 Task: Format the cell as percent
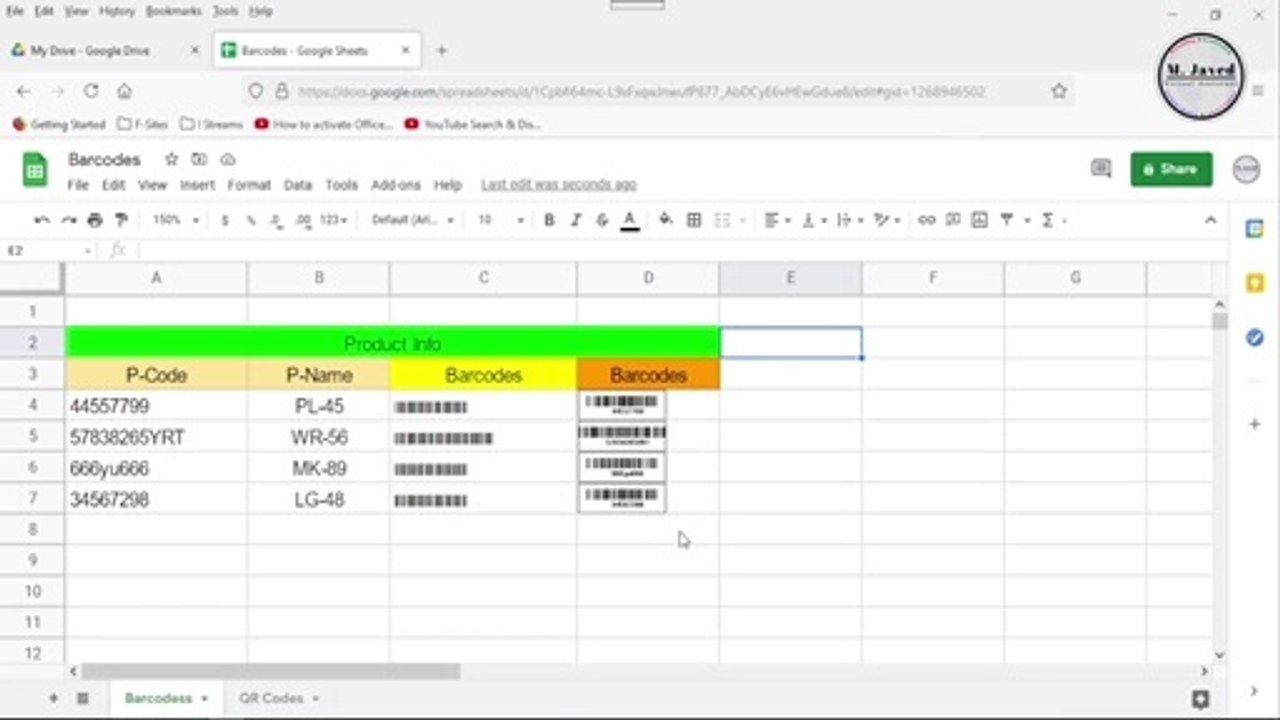(251, 220)
